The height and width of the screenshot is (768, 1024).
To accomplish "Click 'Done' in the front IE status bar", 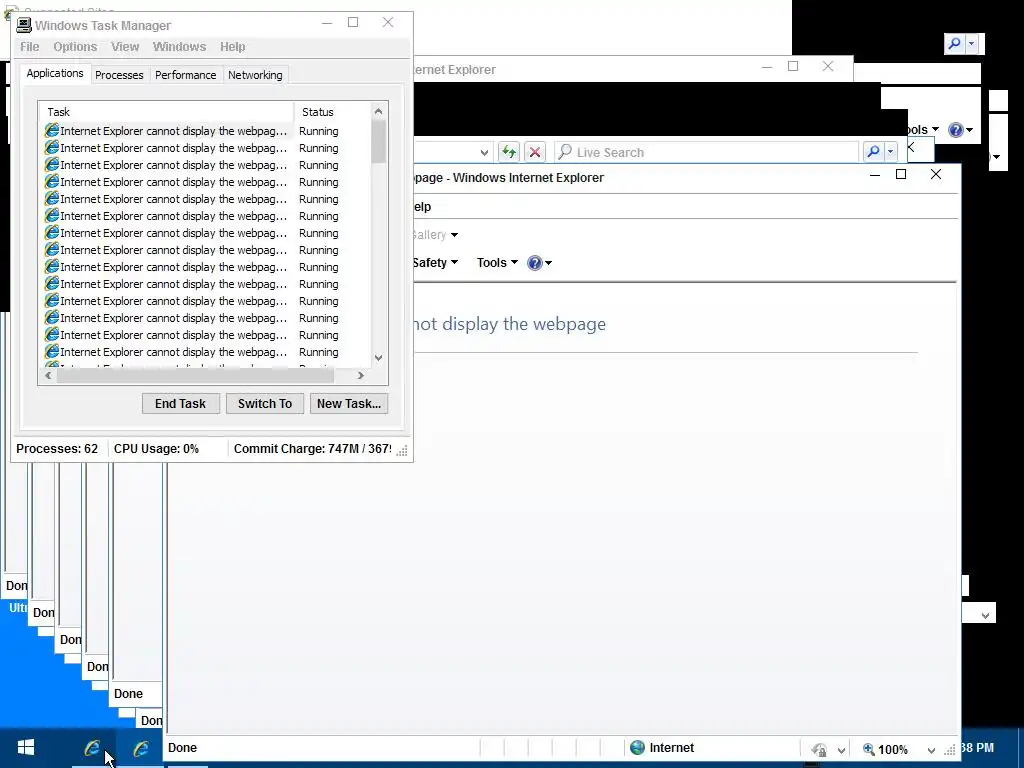I will point(182,748).
